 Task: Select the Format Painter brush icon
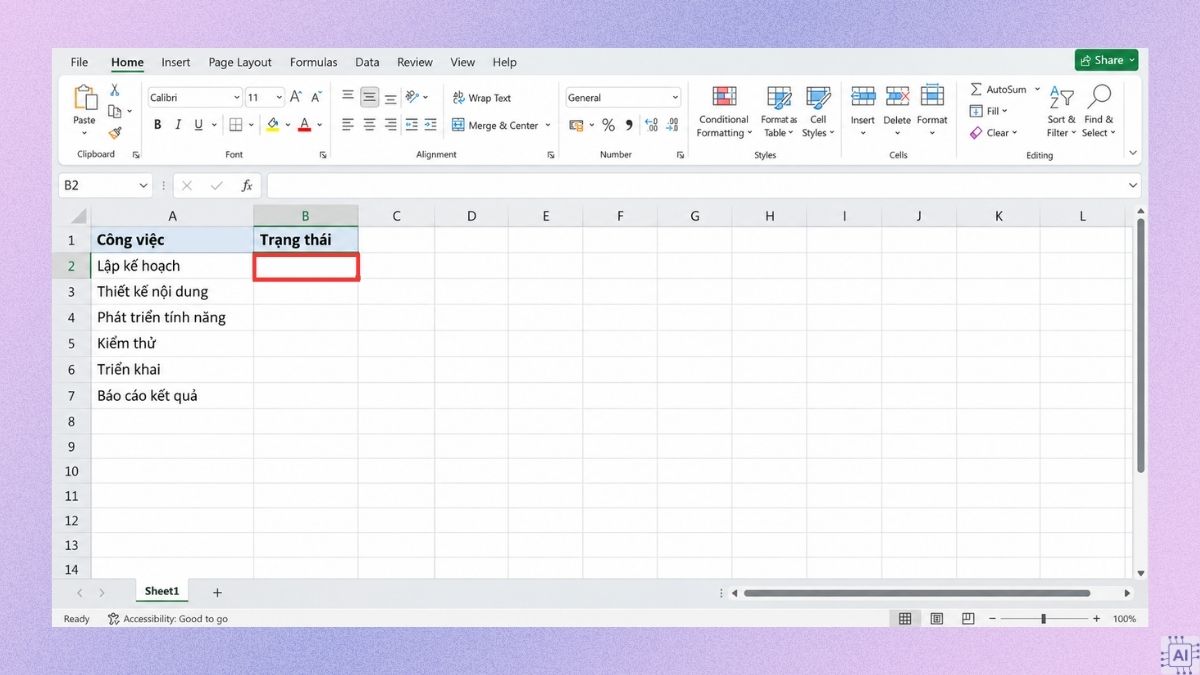[x=115, y=132]
